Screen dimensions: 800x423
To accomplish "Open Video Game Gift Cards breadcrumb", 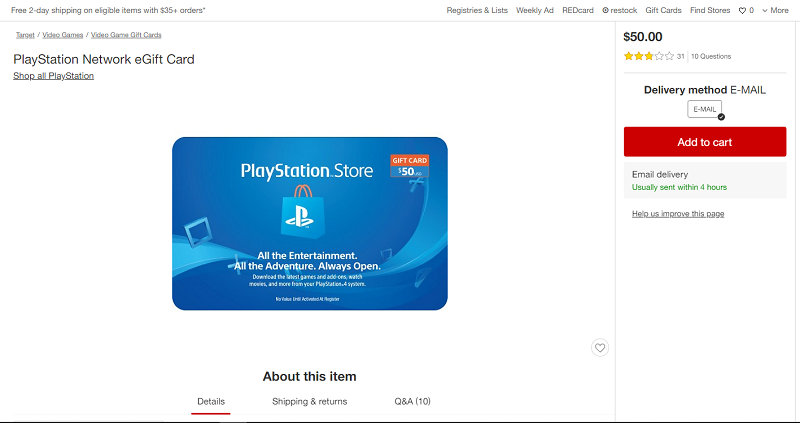I will click(126, 35).
